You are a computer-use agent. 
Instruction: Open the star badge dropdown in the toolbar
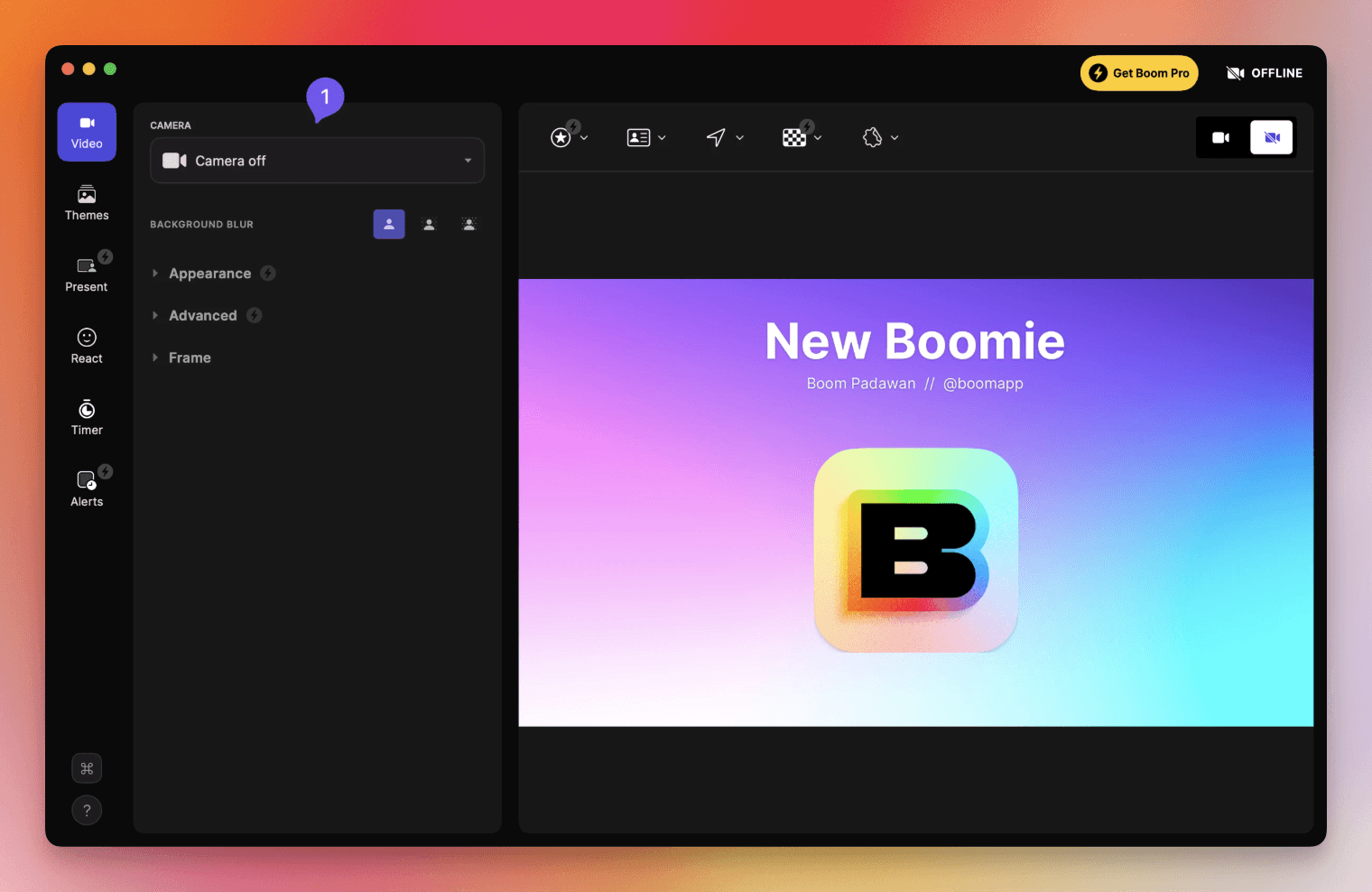click(x=570, y=136)
